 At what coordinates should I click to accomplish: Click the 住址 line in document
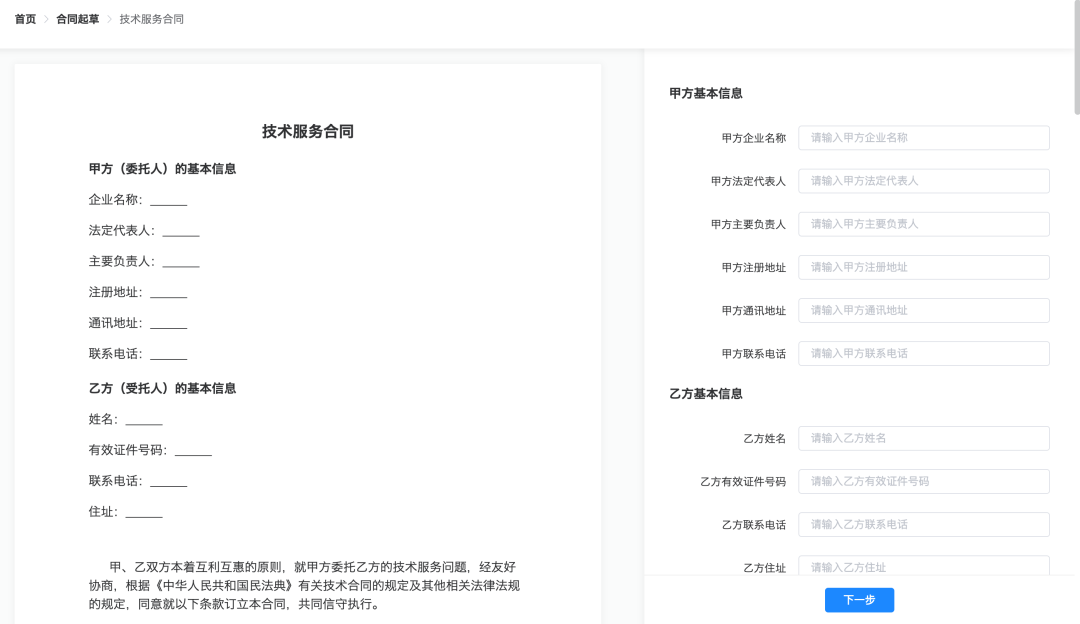tap(125, 512)
